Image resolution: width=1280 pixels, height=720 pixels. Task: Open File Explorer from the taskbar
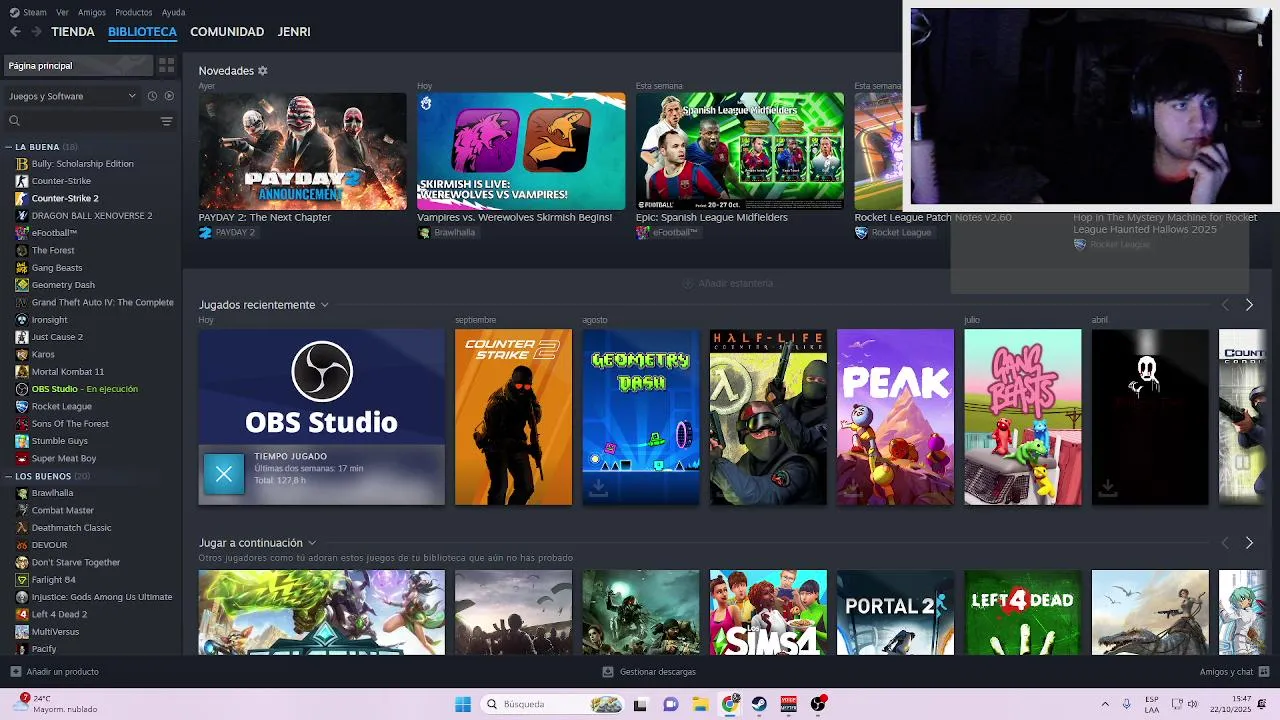[700, 704]
